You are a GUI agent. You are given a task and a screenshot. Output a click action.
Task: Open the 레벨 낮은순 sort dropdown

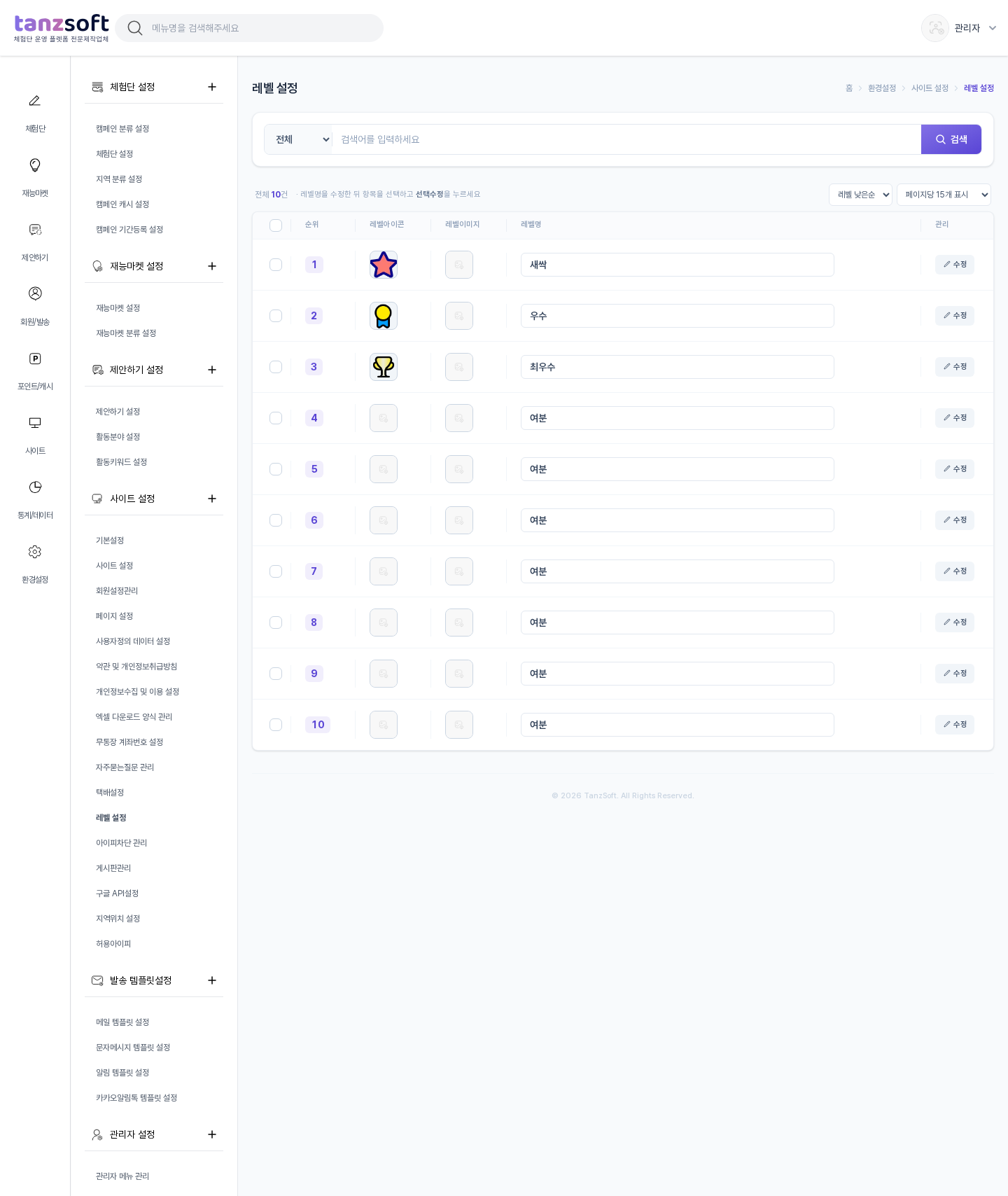coord(860,195)
